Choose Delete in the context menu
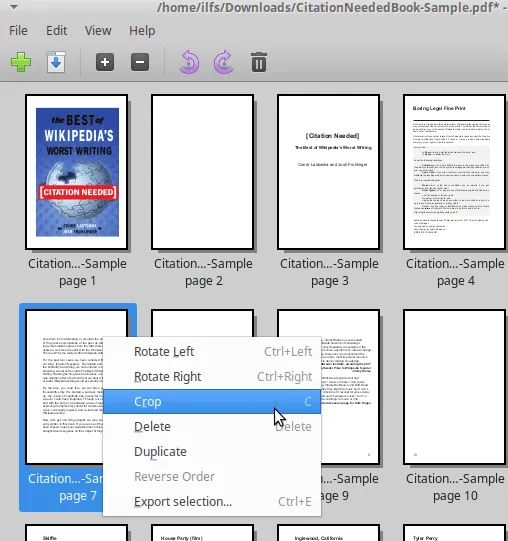The image size is (508, 541). coord(212,427)
